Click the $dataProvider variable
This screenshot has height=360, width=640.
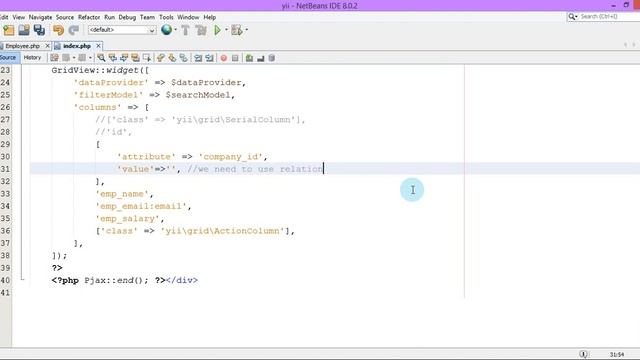point(206,82)
